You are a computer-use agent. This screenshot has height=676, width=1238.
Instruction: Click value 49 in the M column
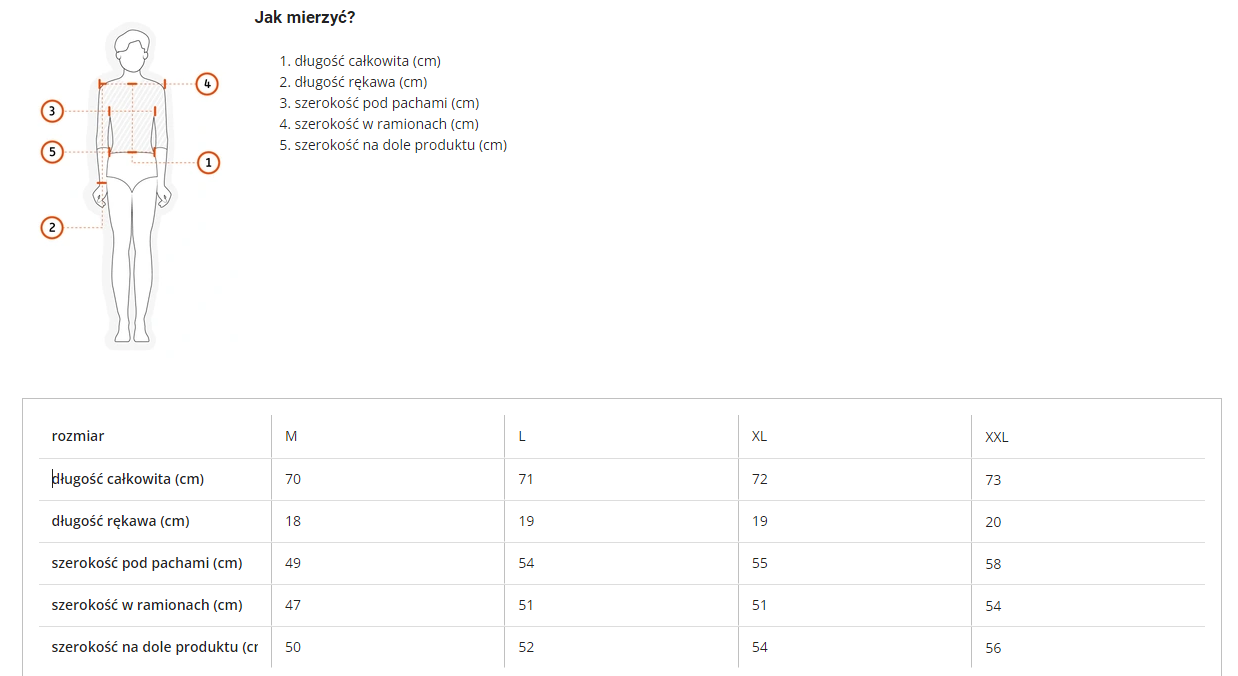click(x=293, y=563)
